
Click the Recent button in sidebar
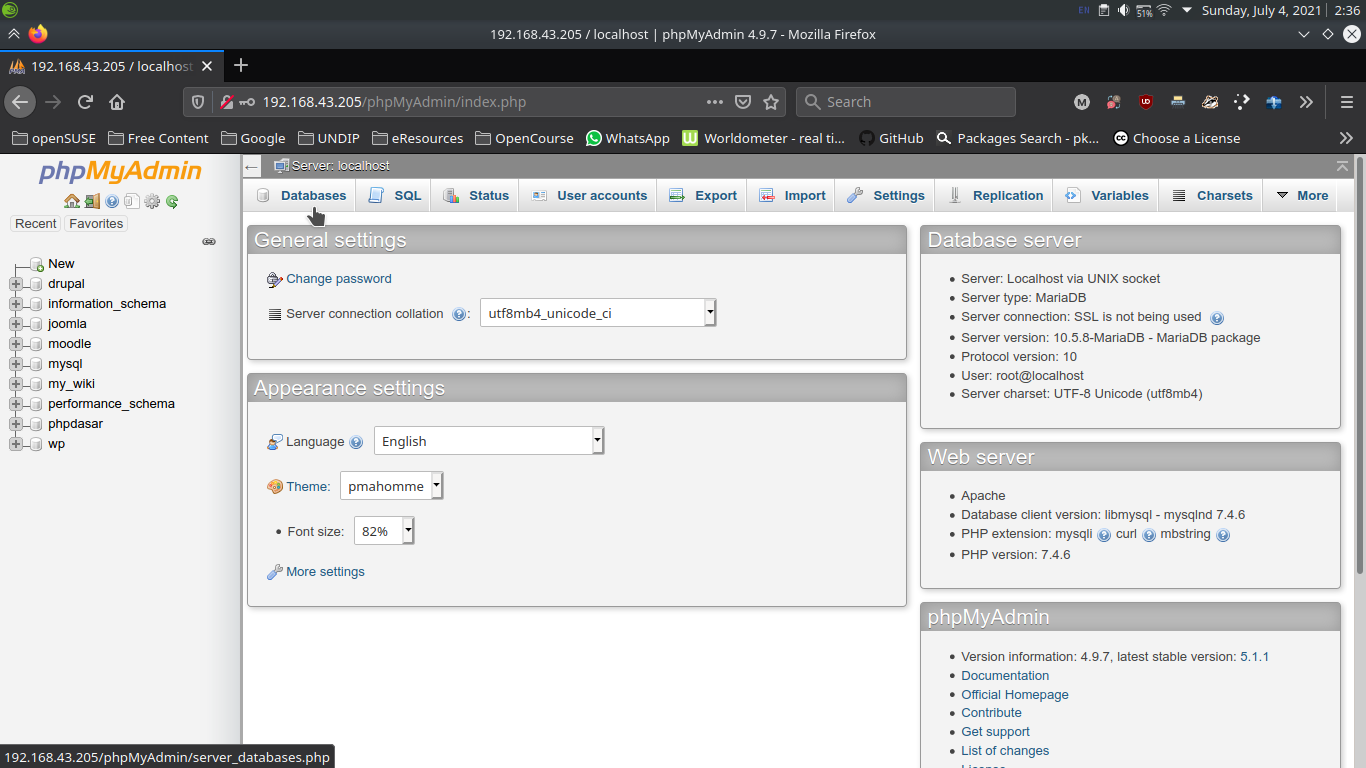[36, 224]
